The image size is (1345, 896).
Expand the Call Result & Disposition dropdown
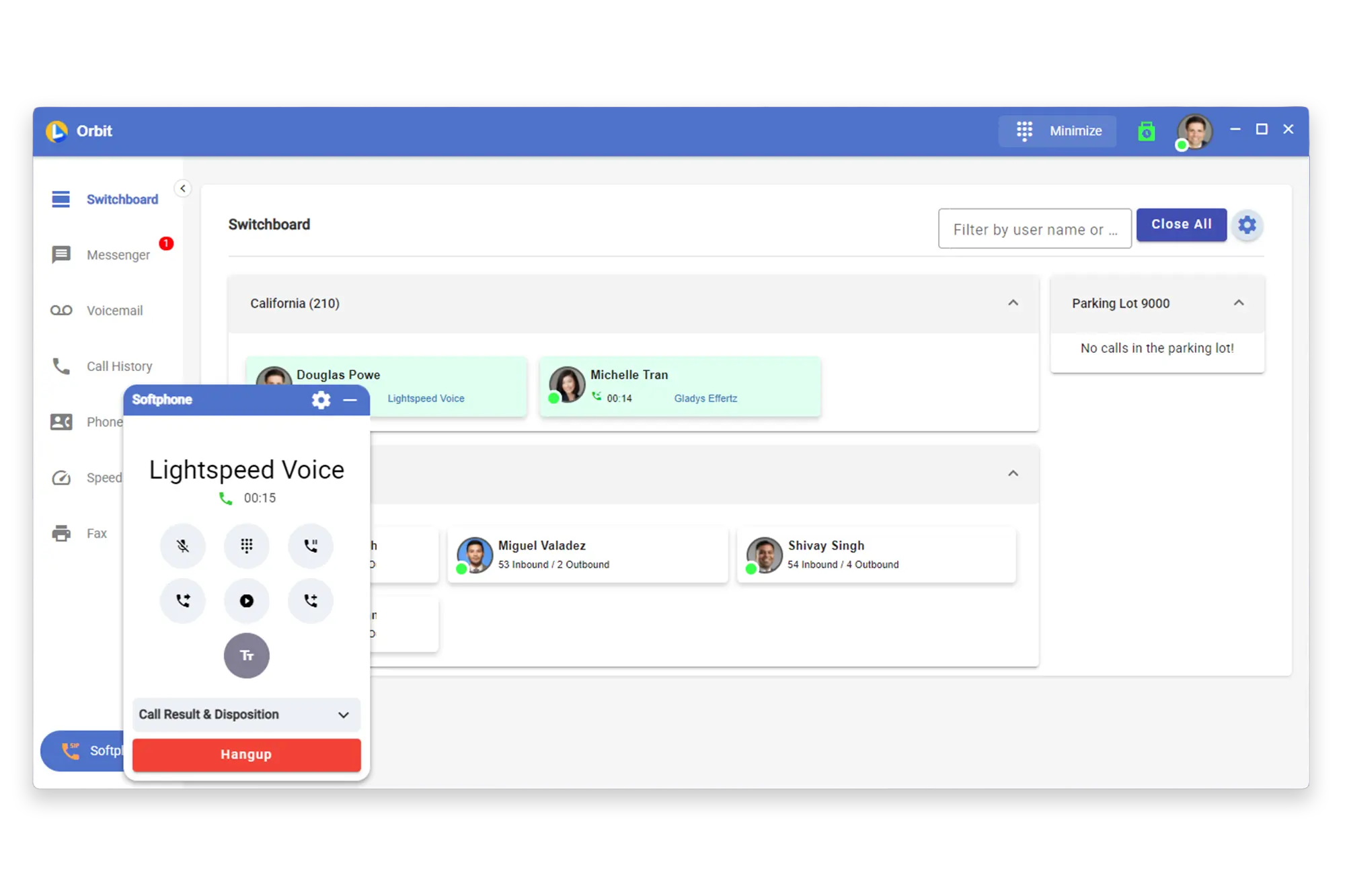click(246, 715)
